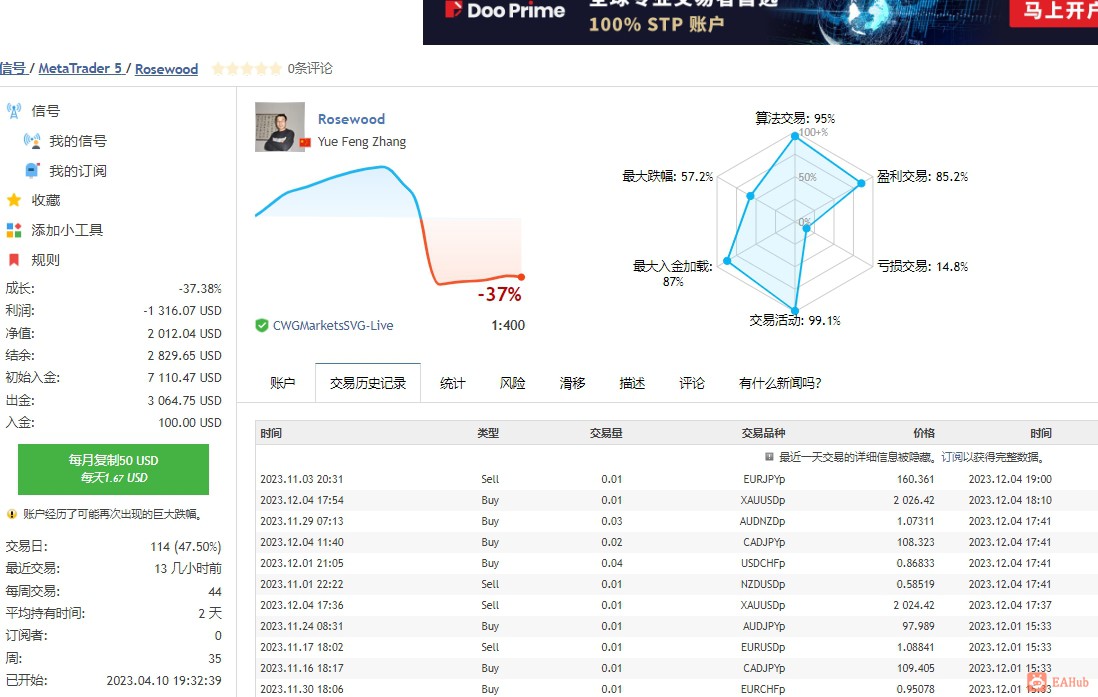Click the AUDNZDp symbol cell
The image size is (1098, 697).
(763, 521)
